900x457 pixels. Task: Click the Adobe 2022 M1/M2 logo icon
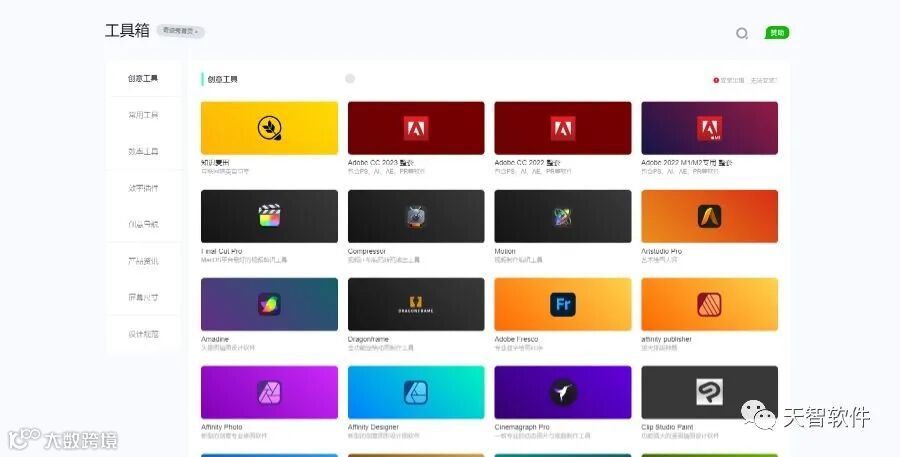tap(709, 128)
